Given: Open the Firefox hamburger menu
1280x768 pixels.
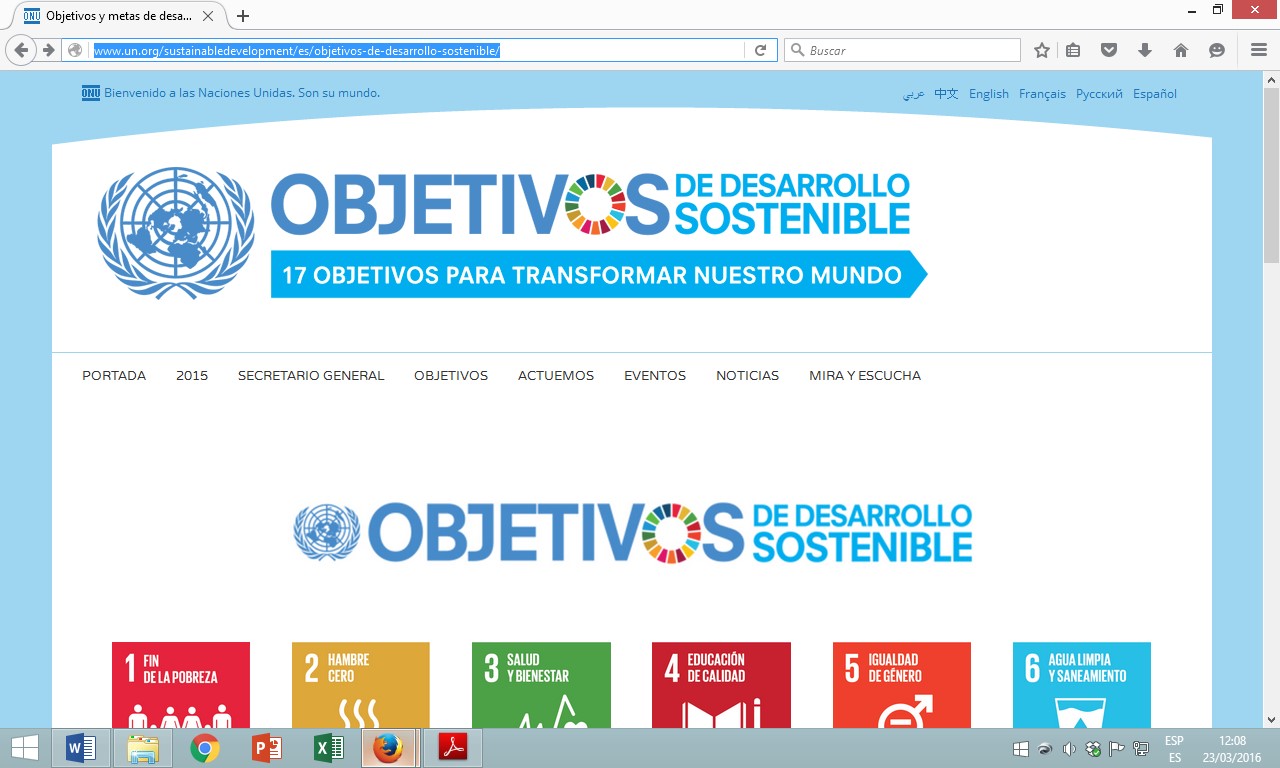Looking at the screenshot, I should pyautogui.click(x=1258, y=50).
